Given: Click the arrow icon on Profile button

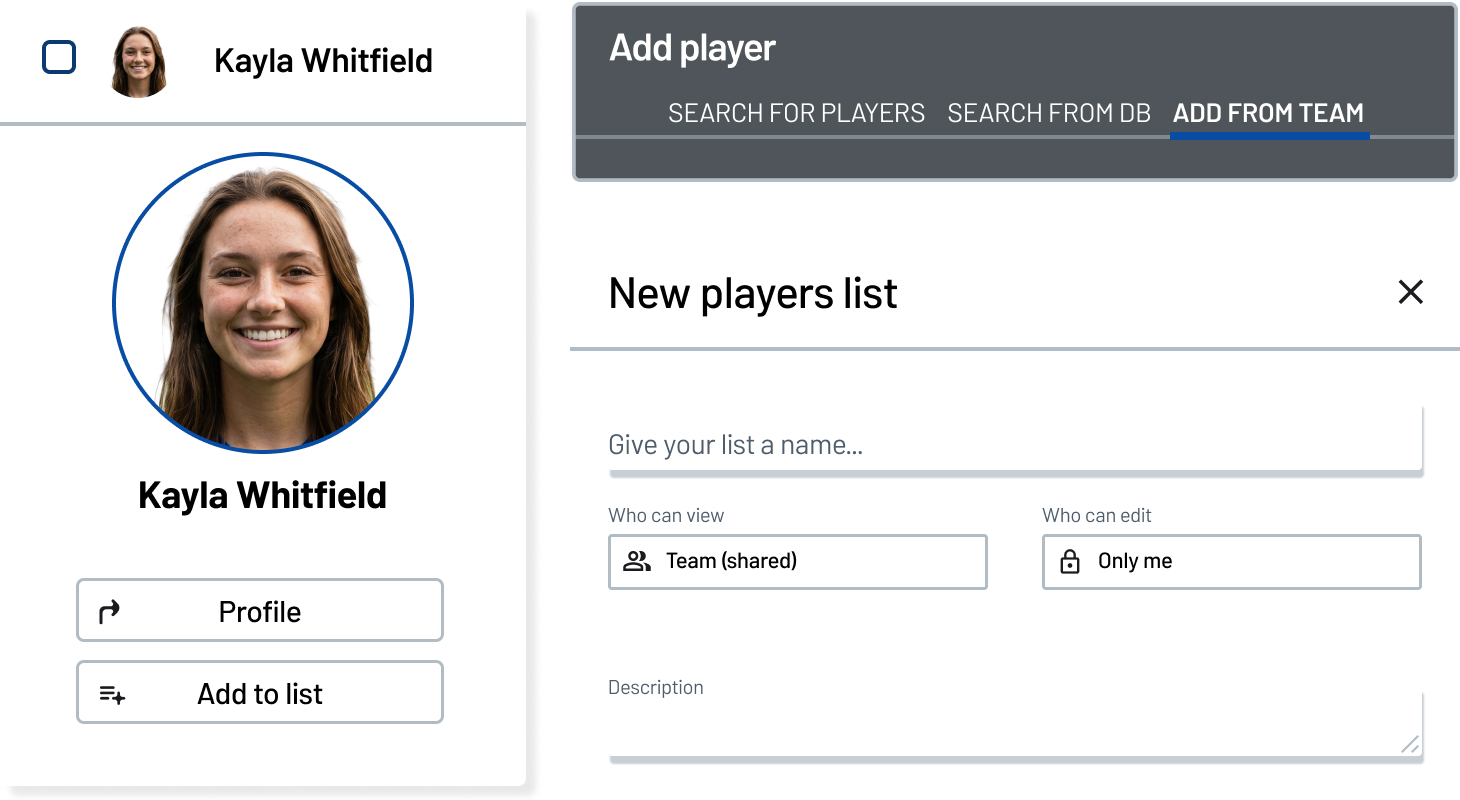Looking at the screenshot, I should coord(110,611).
